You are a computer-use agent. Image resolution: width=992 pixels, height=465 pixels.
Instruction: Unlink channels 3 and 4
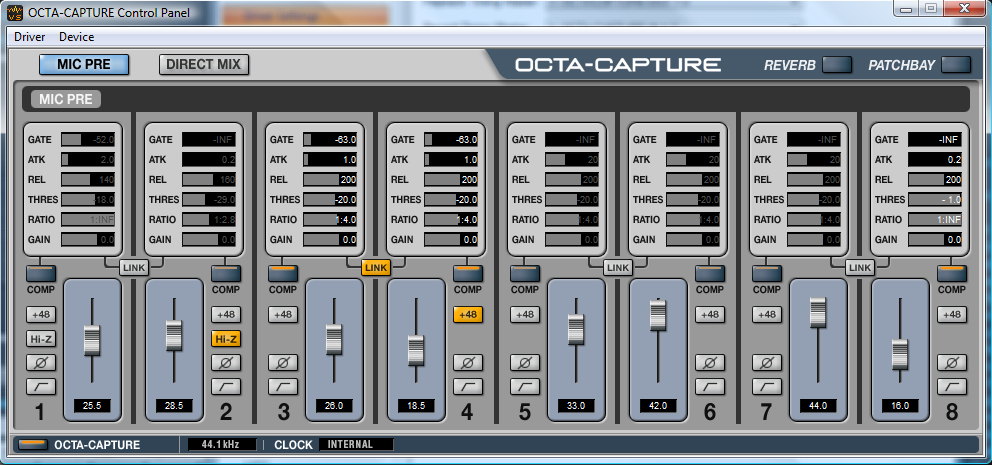(375, 267)
